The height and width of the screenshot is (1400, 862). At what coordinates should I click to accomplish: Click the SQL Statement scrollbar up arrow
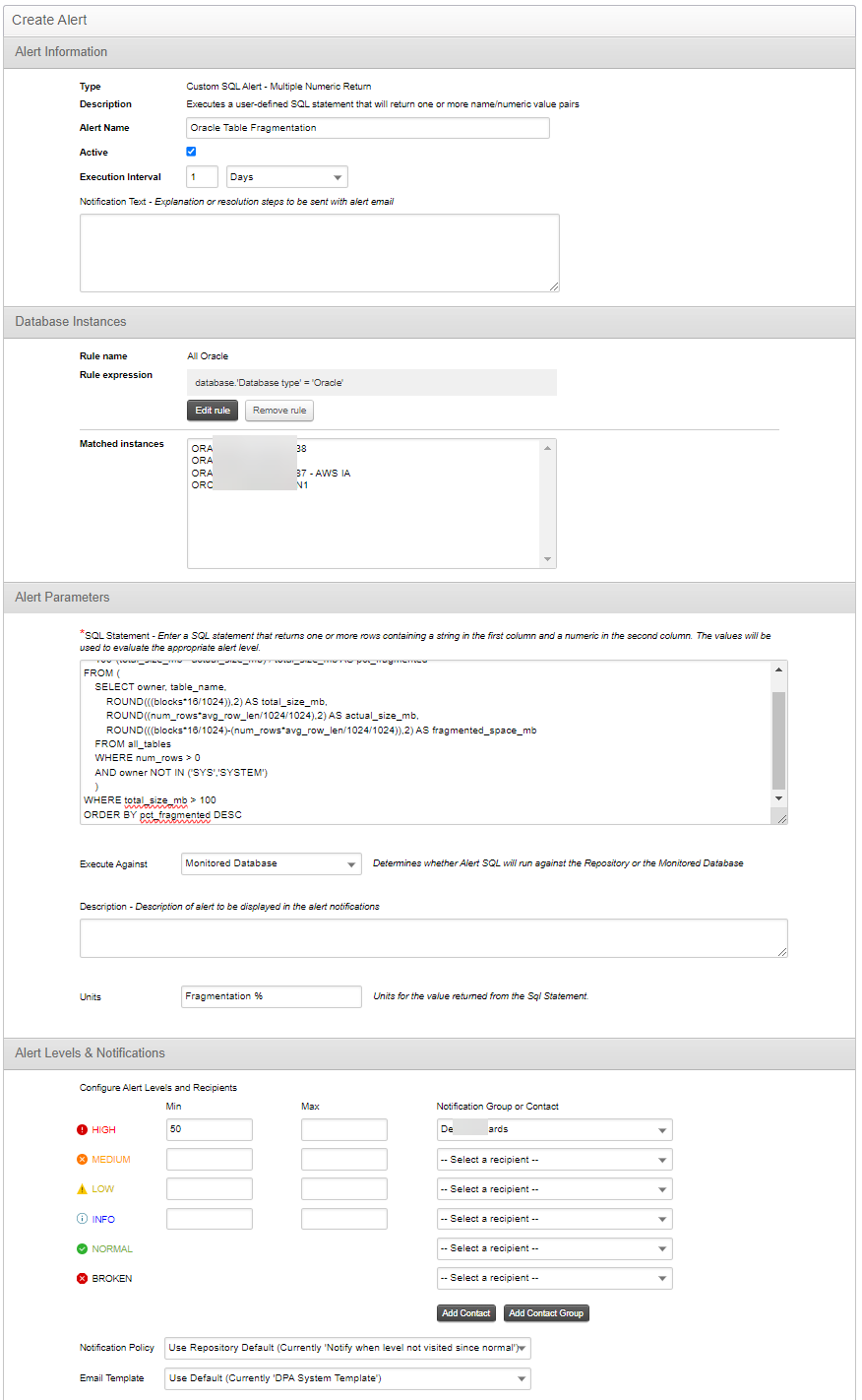point(779,669)
